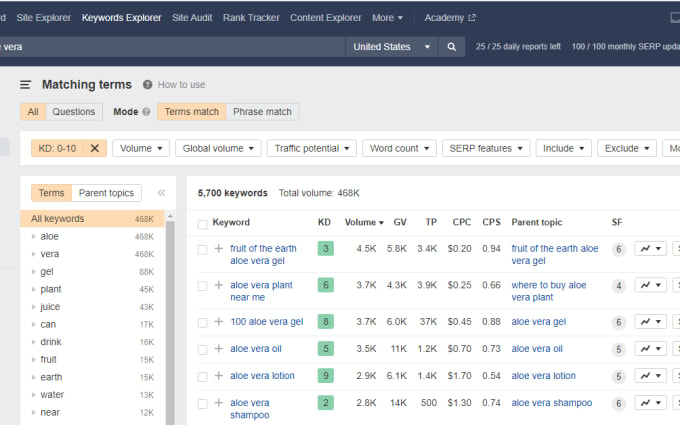Open the Include filter dropdown
680x425 pixels.
(563, 148)
